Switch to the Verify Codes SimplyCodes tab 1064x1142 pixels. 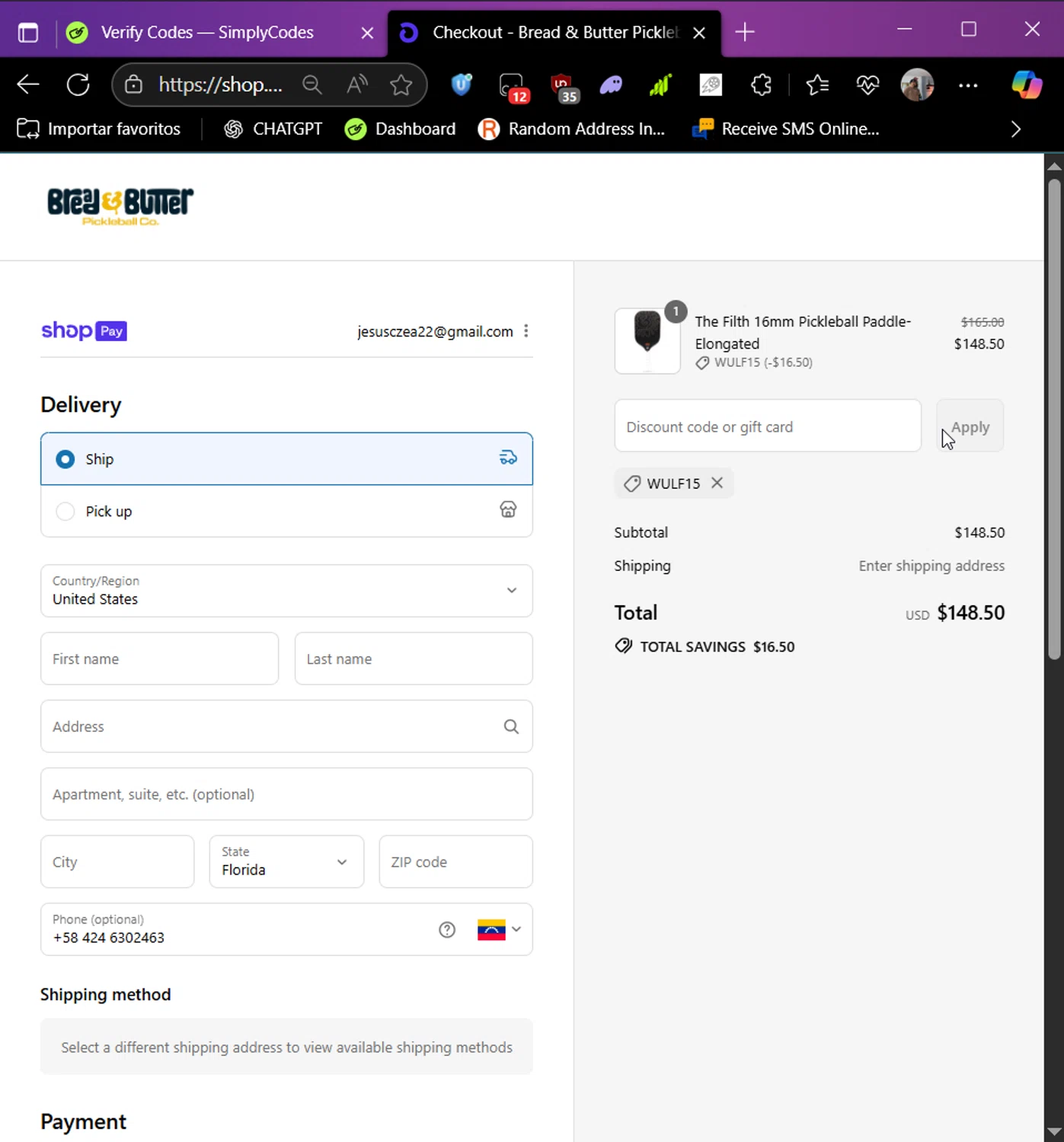coord(206,33)
